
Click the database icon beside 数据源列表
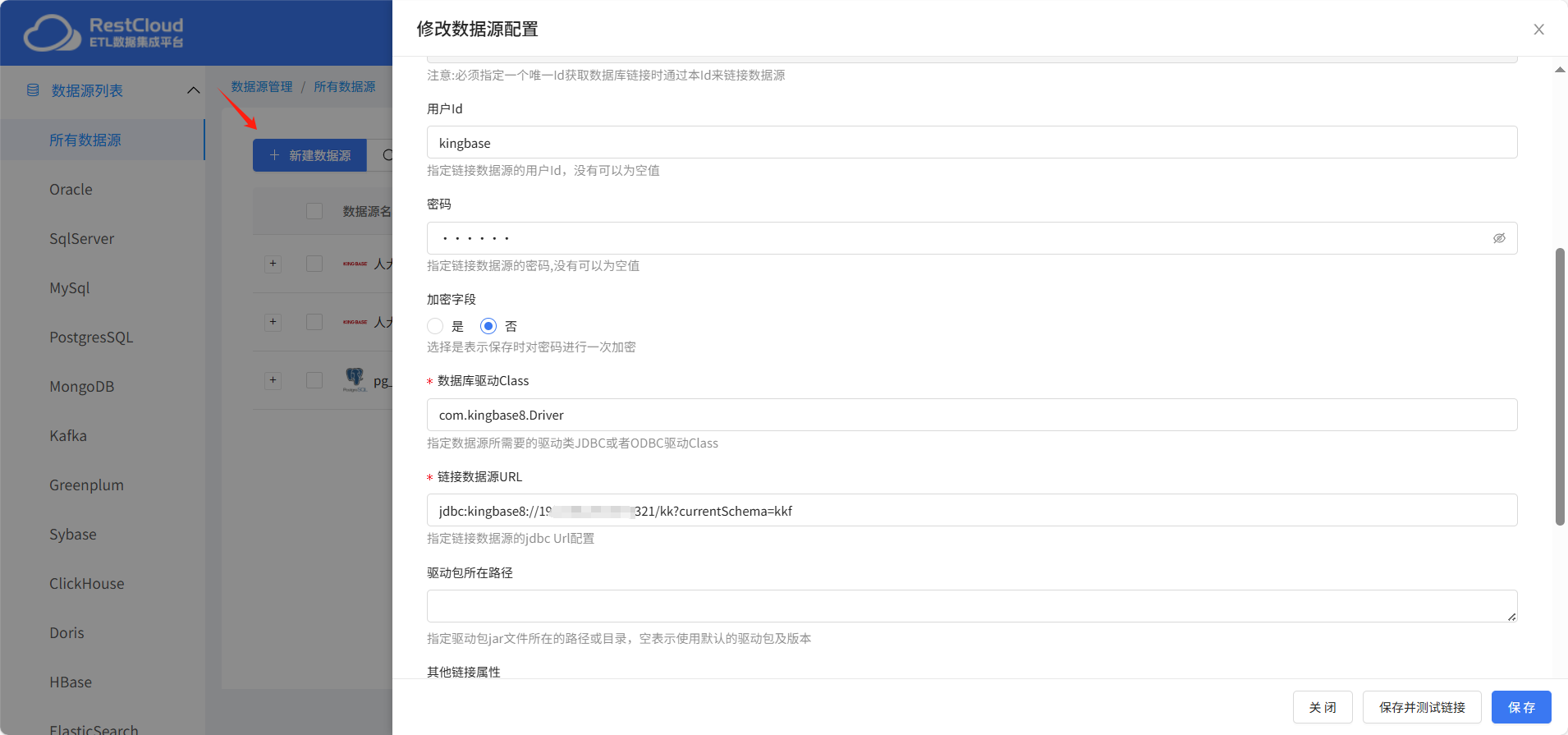pos(33,90)
